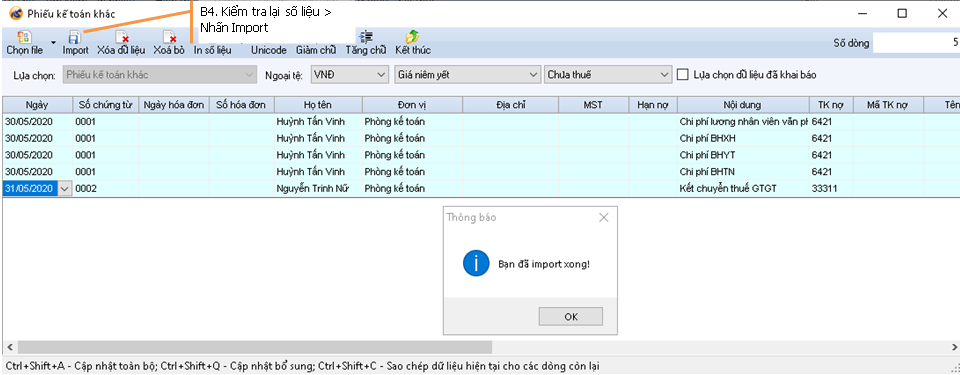This screenshot has height=375, width=960.
Task: Click the Kết thúc exit icon
Action: point(413,37)
